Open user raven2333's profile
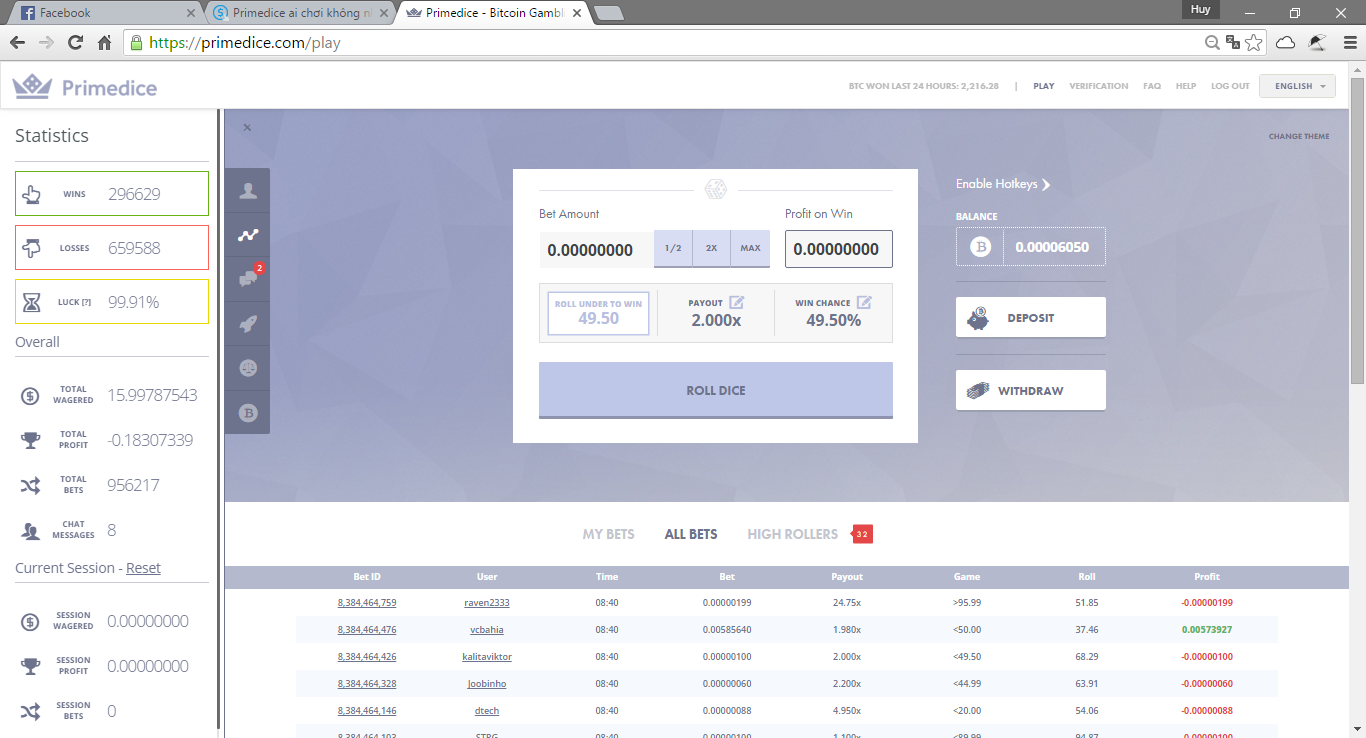1366x738 pixels. point(487,603)
